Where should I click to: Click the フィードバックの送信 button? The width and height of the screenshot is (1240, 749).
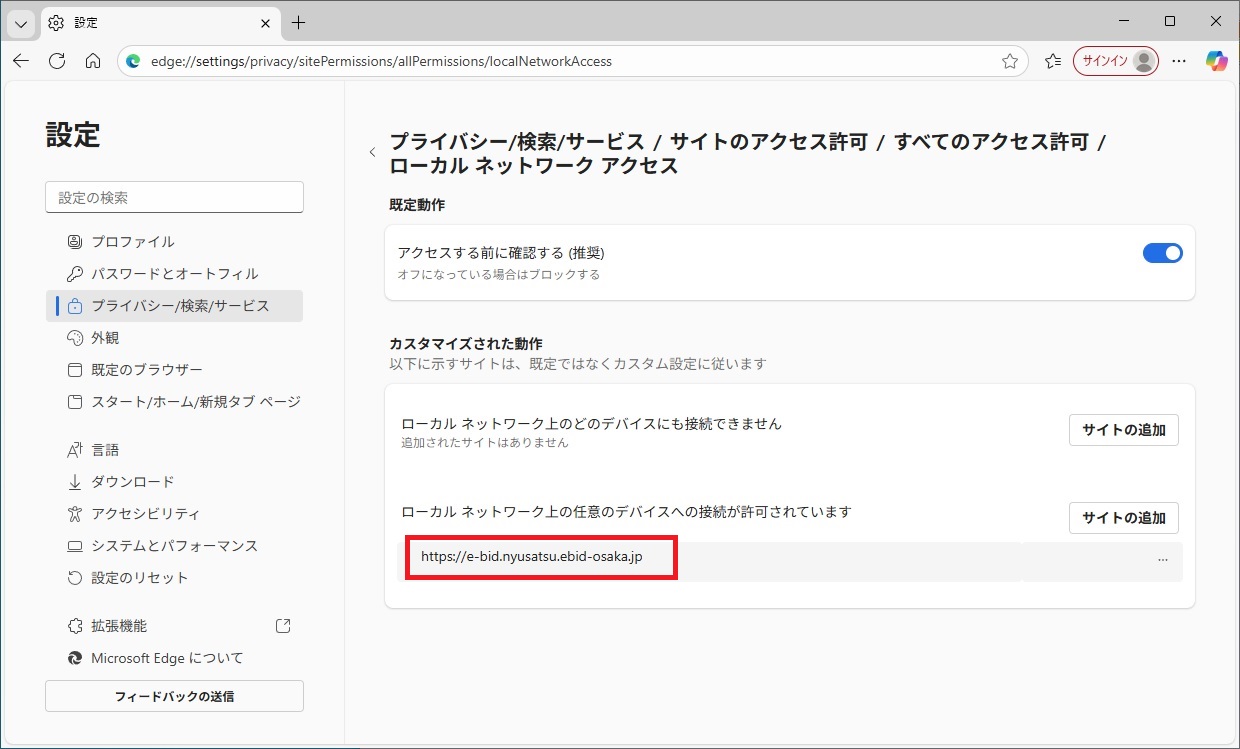pyautogui.click(x=174, y=696)
